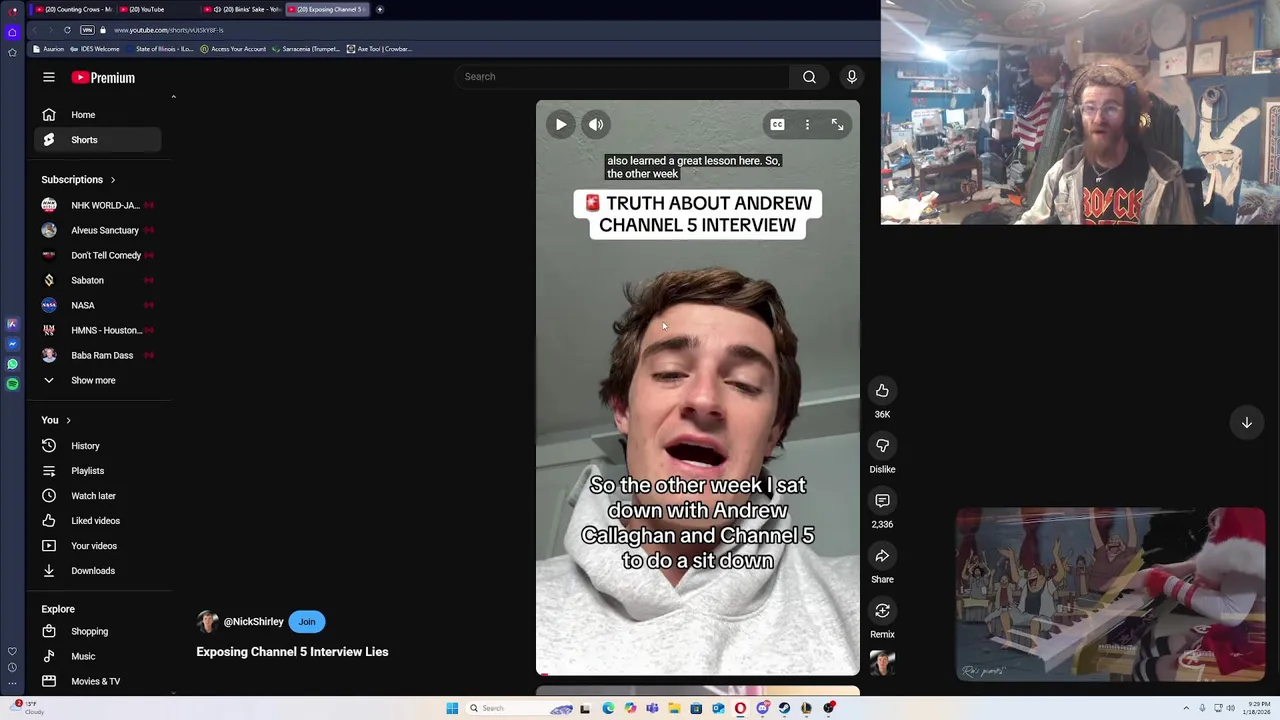Viewport: 1280px width, 720px height.
Task: Toggle closed captions on the Short
Action: [x=777, y=125]
